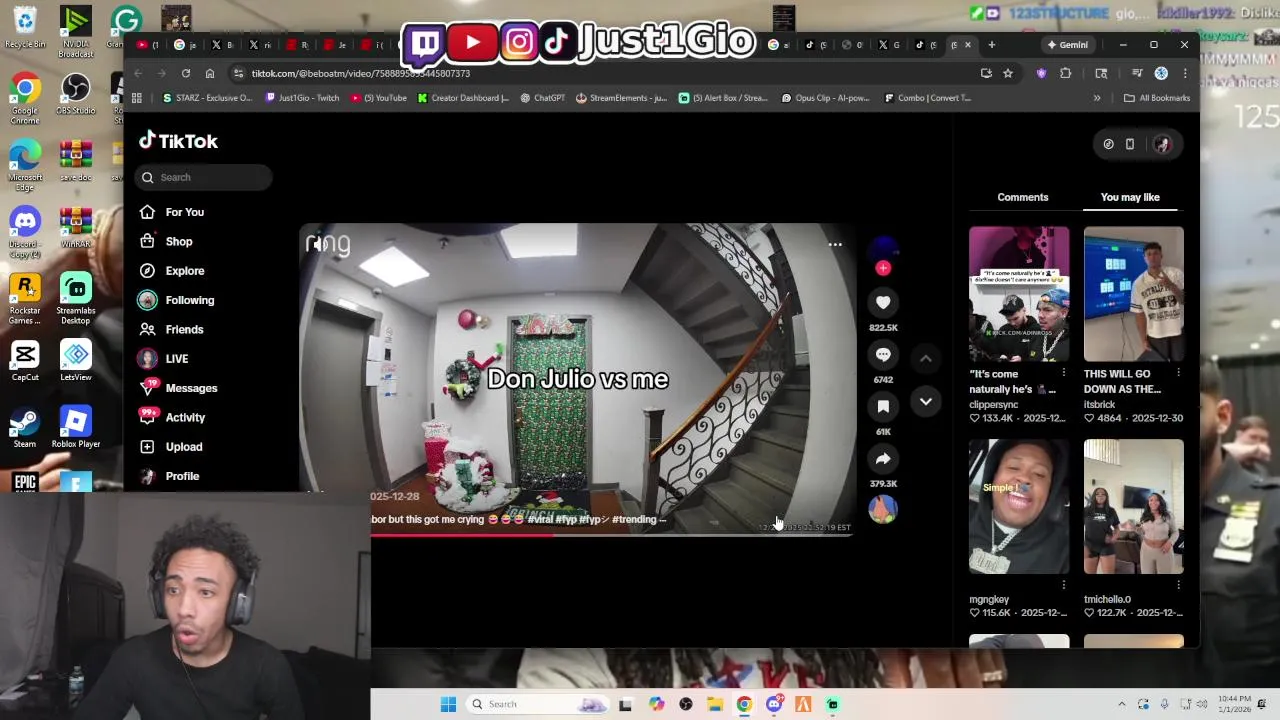Open the Windows Start menu
Viewport: 1280px width, 720px height.
click(448, 704)
